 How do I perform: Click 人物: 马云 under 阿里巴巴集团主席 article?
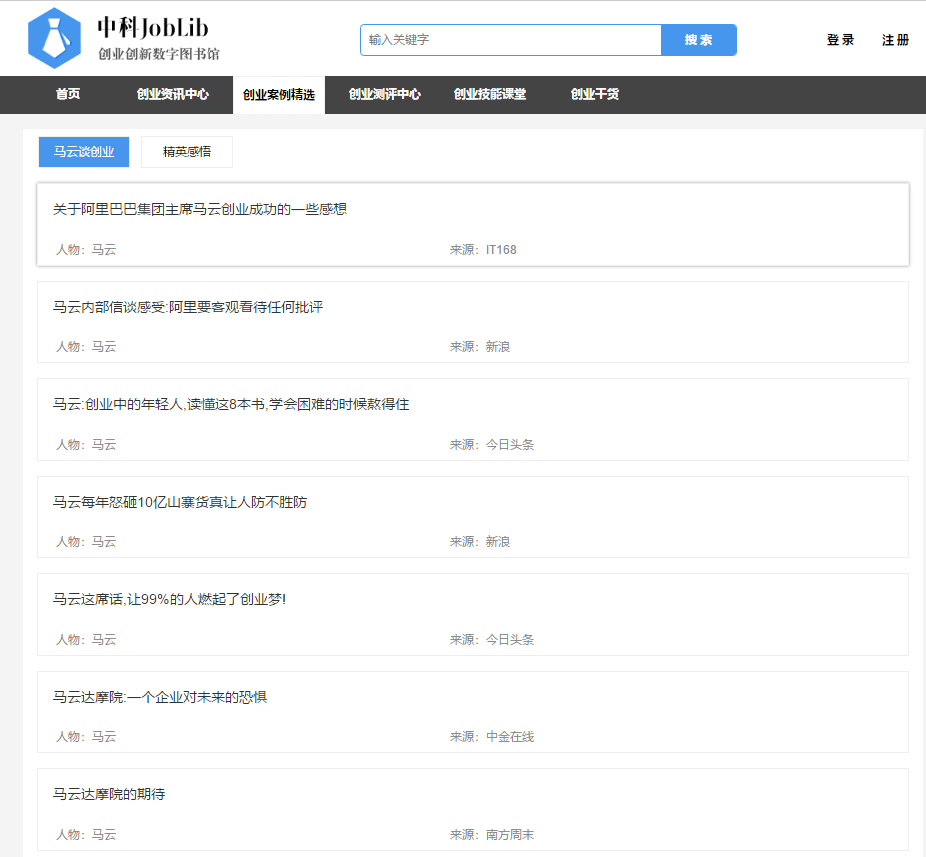pos(86,250)
